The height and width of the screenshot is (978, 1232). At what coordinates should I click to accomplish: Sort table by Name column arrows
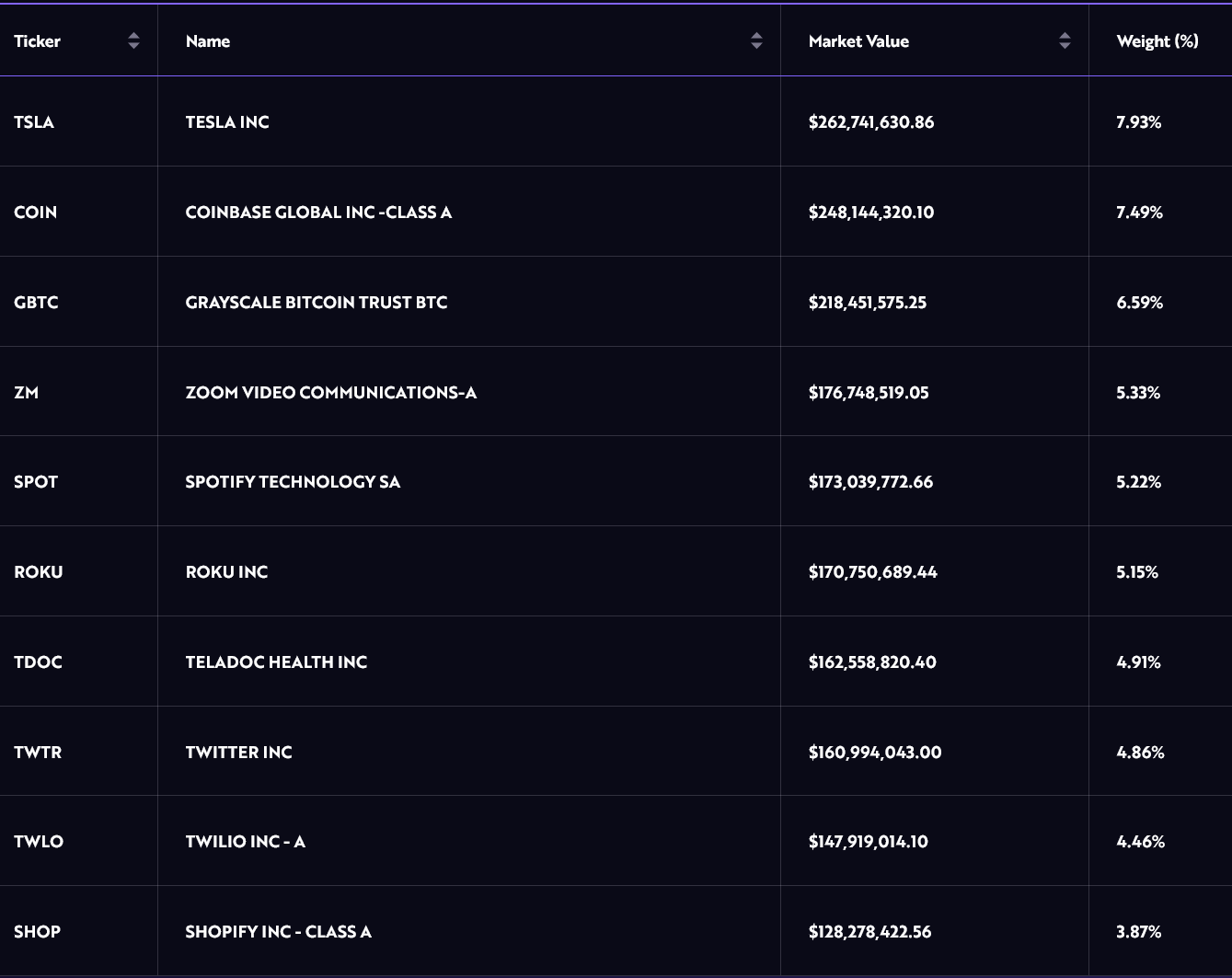pos(756,40)
